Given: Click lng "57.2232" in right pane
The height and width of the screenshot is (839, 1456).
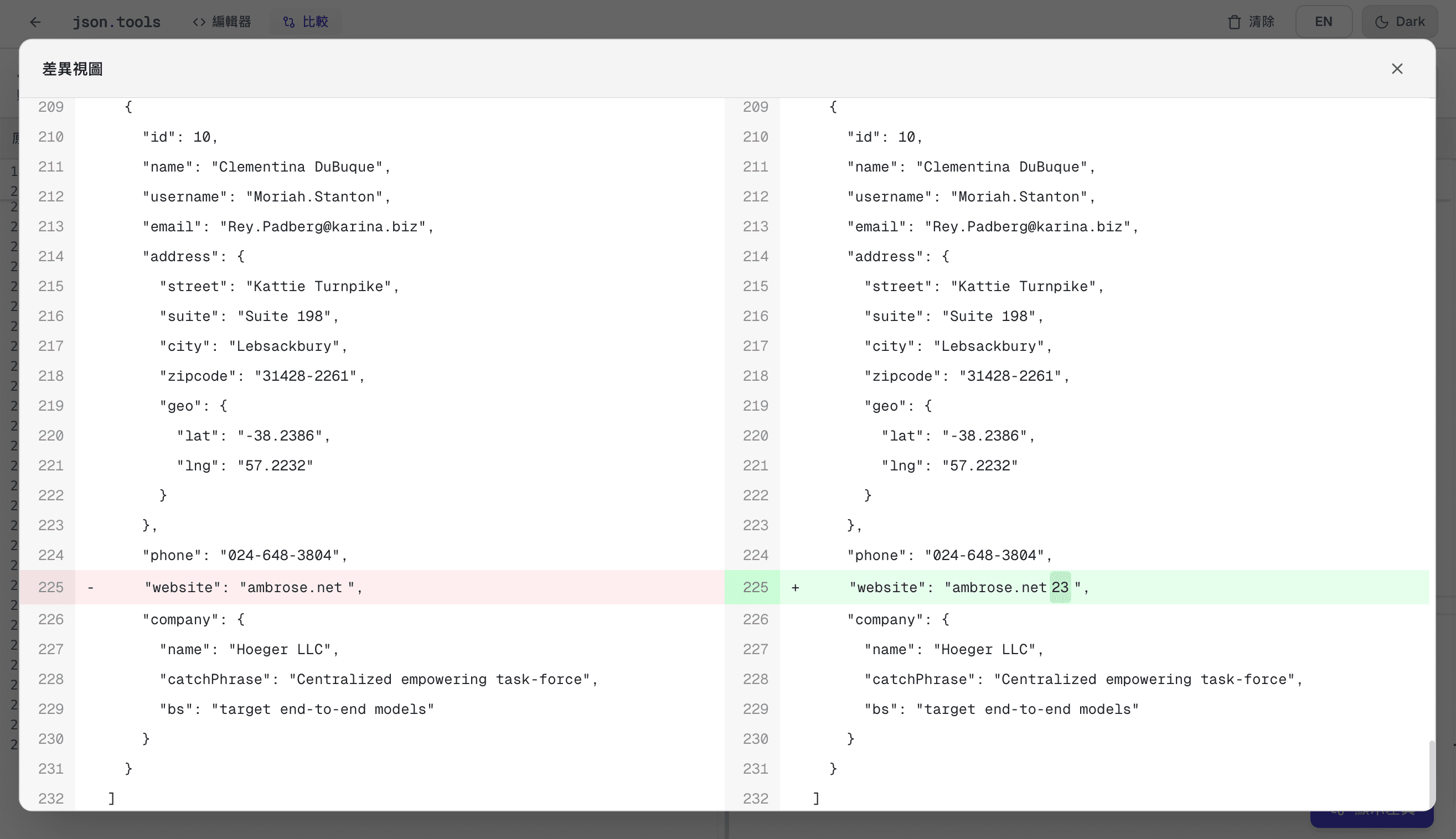Looking at the screenshot, I should (x=980, y=465).
